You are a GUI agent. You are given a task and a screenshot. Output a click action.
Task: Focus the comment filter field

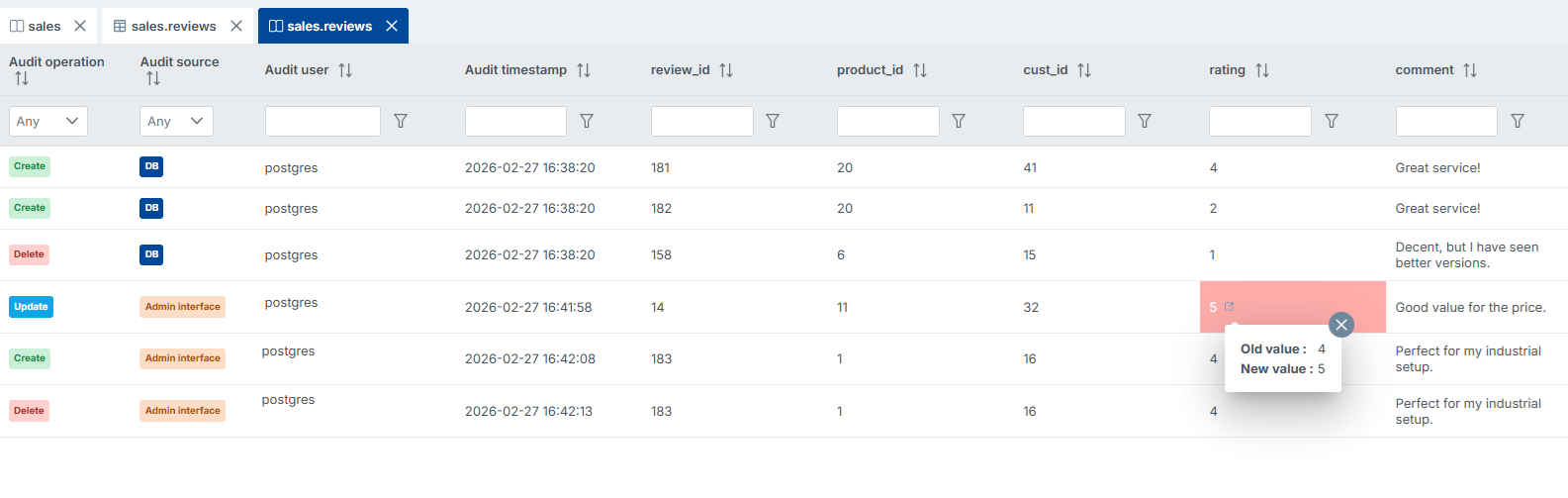pyautogui.click(x=1446, y=121)
